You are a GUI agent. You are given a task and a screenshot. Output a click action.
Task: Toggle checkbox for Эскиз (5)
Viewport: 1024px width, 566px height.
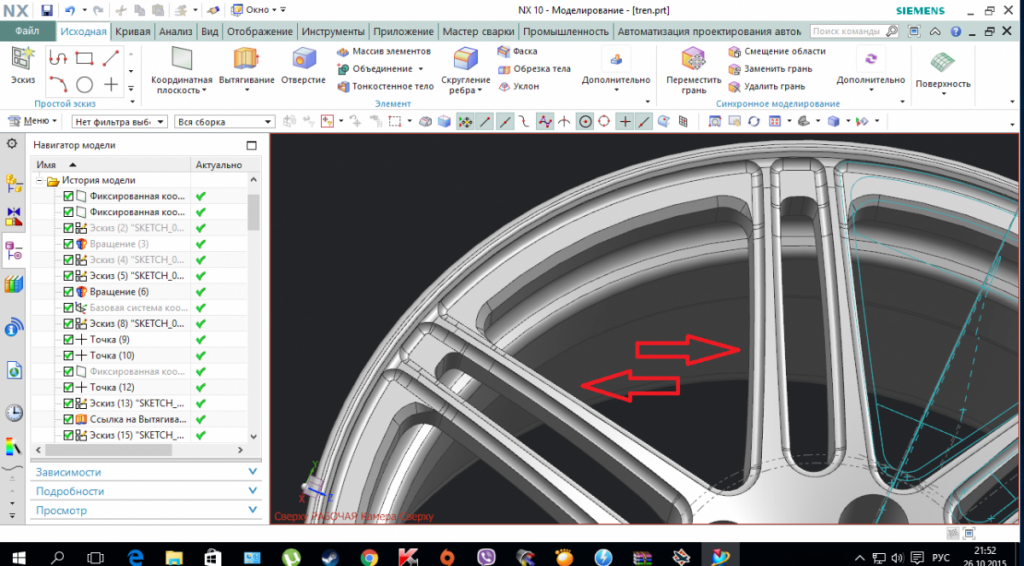tap(68, 275)
